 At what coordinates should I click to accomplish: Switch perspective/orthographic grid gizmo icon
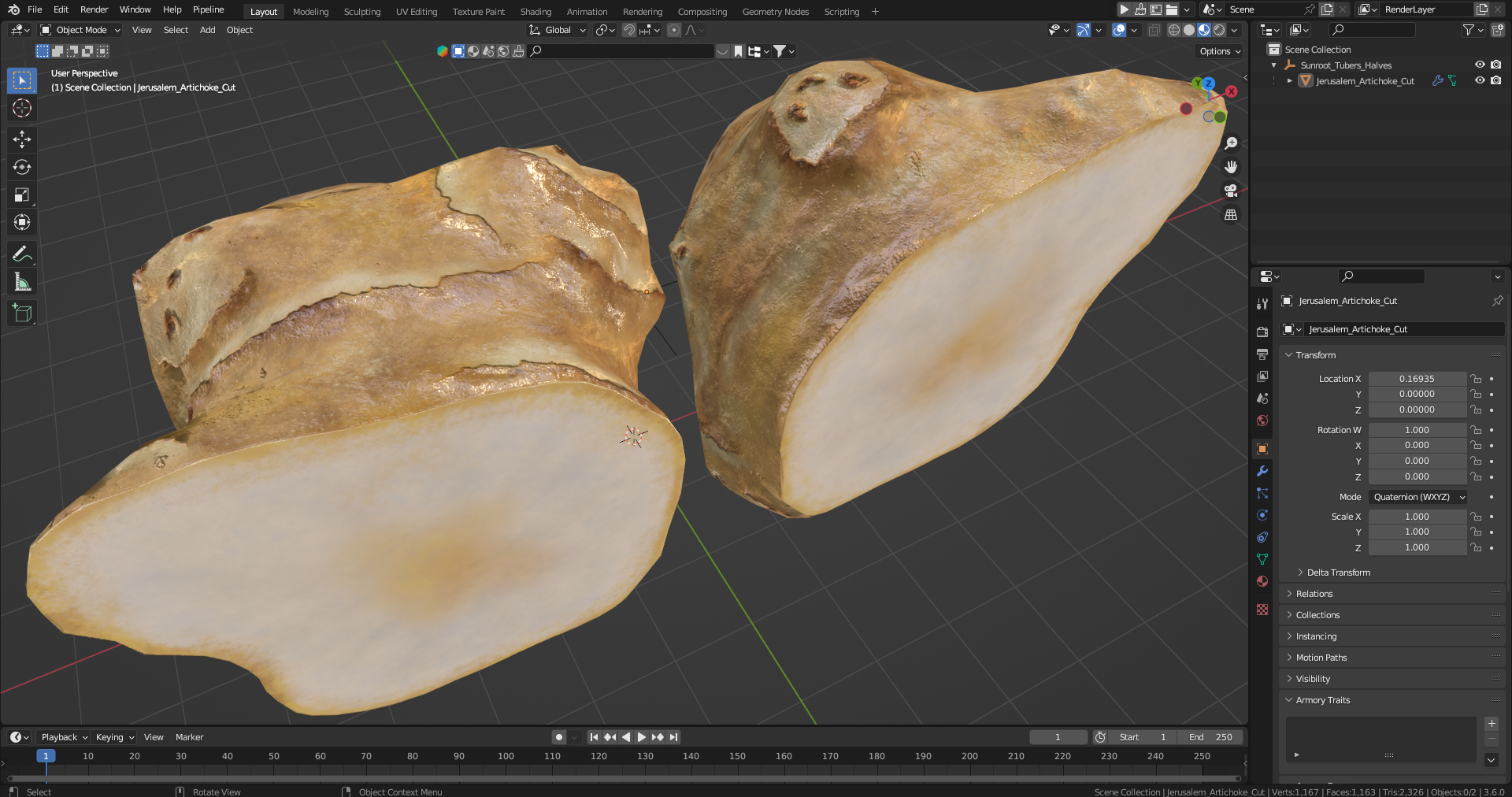tap(1231, 214)
